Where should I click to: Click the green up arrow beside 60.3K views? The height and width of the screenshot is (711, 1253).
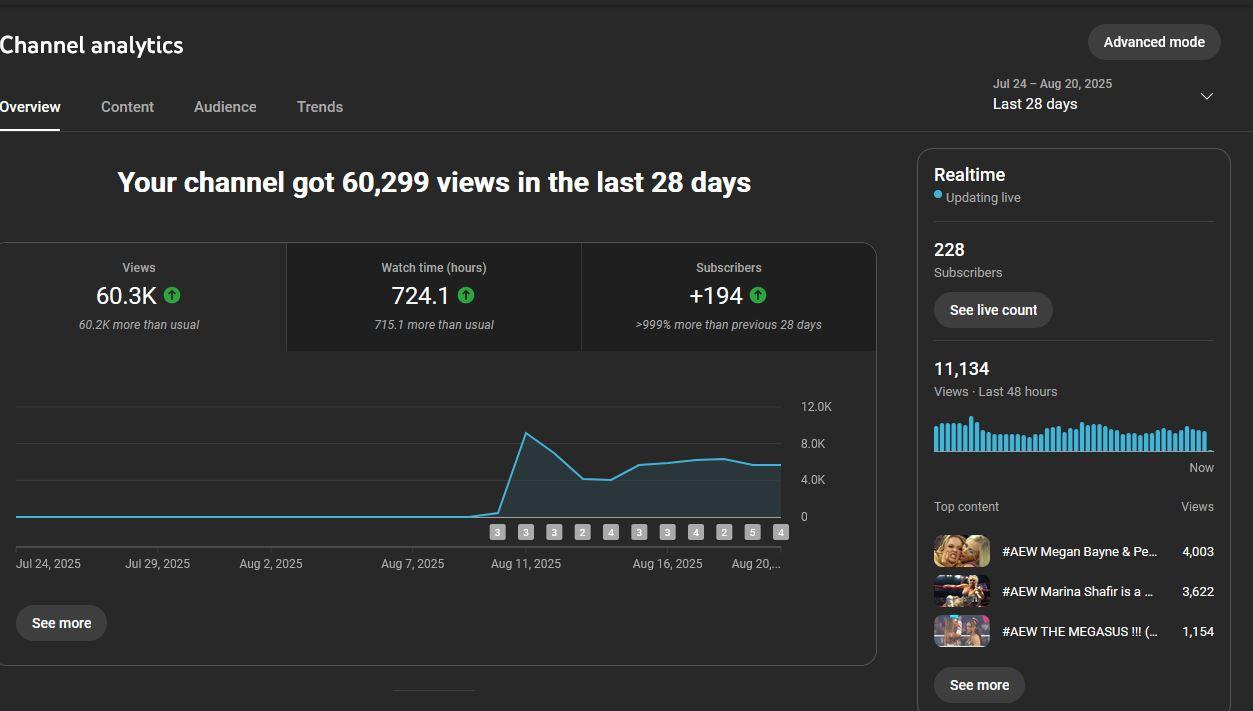click(172, 295)
